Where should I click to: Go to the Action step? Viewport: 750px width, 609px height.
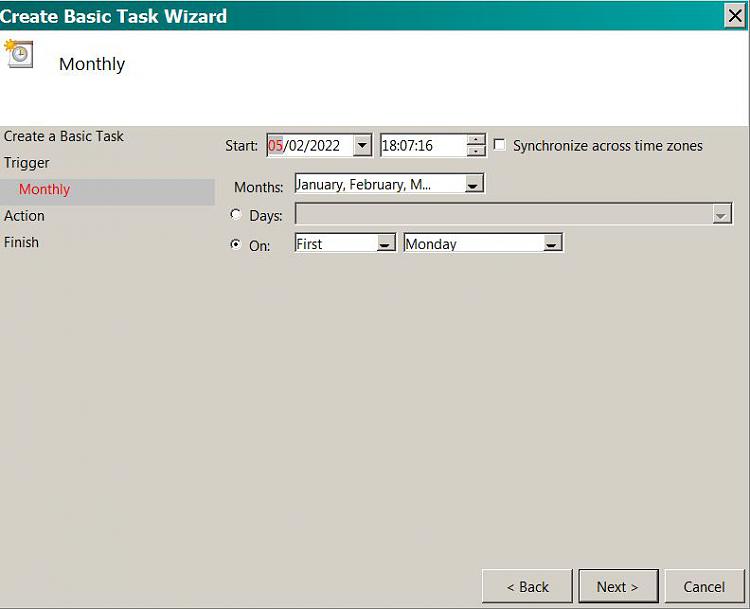(24, 216)
